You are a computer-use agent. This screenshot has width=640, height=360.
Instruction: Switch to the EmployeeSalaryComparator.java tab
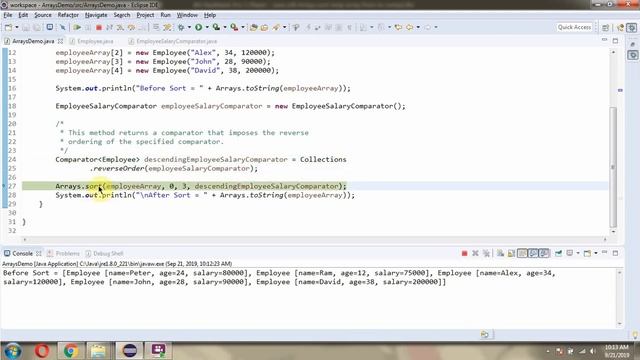[173, 41]
